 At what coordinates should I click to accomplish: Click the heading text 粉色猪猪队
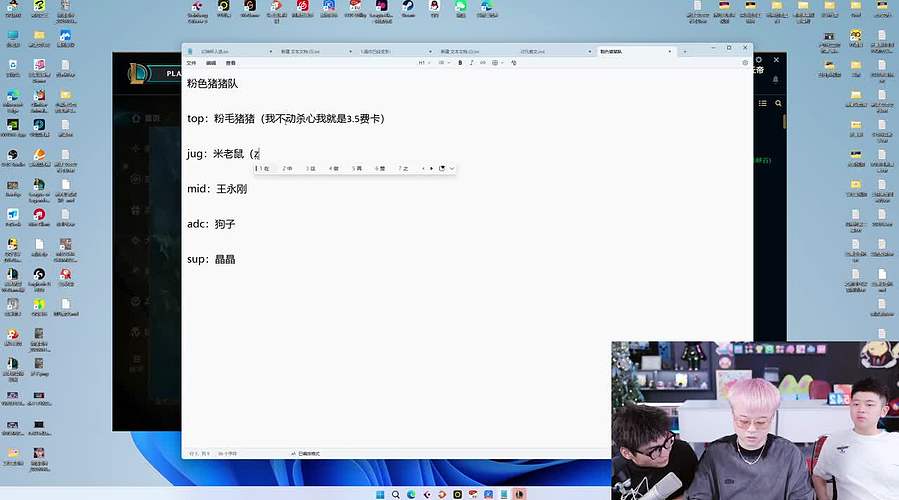pos(212,84)
